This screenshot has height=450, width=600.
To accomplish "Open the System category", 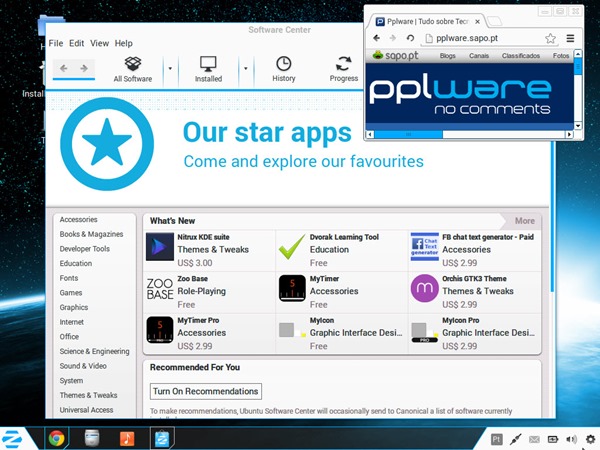I will 71,381.
